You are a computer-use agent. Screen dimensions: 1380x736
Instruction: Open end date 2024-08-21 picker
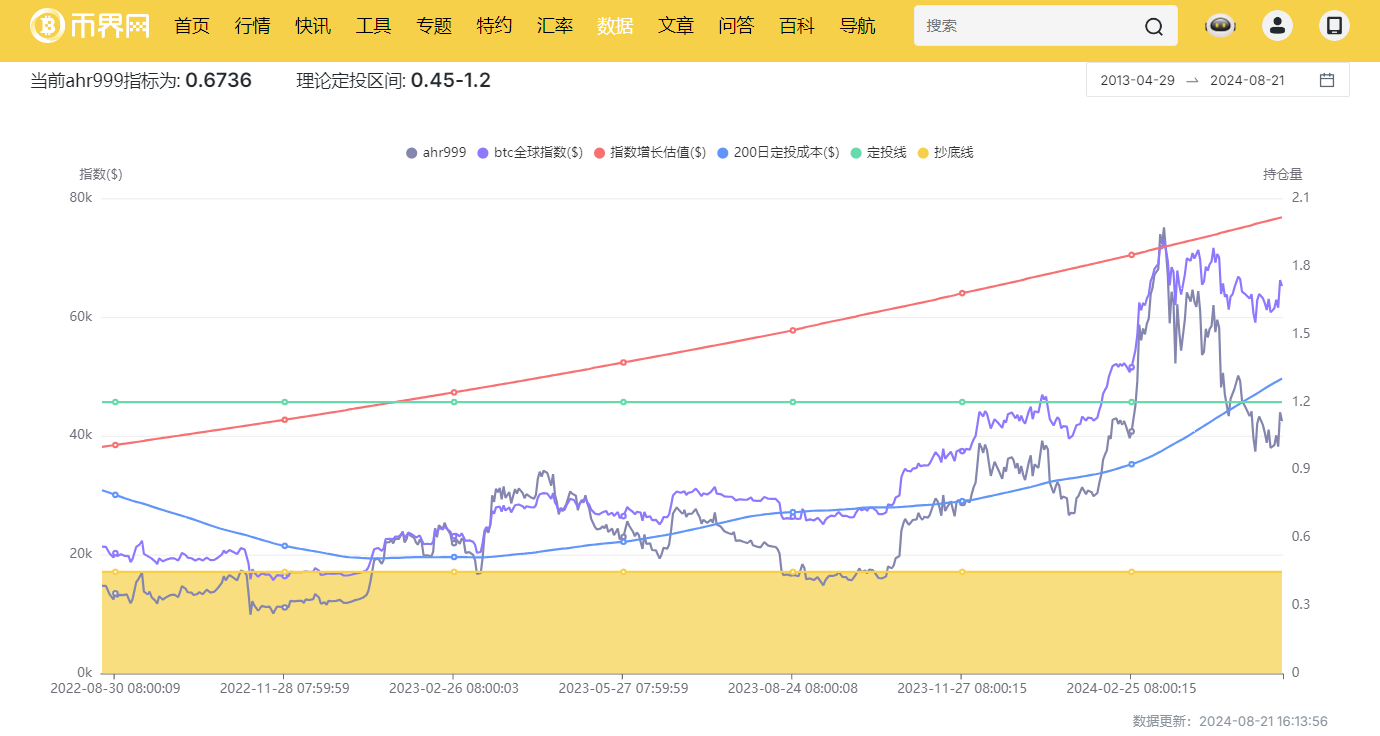[x=1247, y=80]
